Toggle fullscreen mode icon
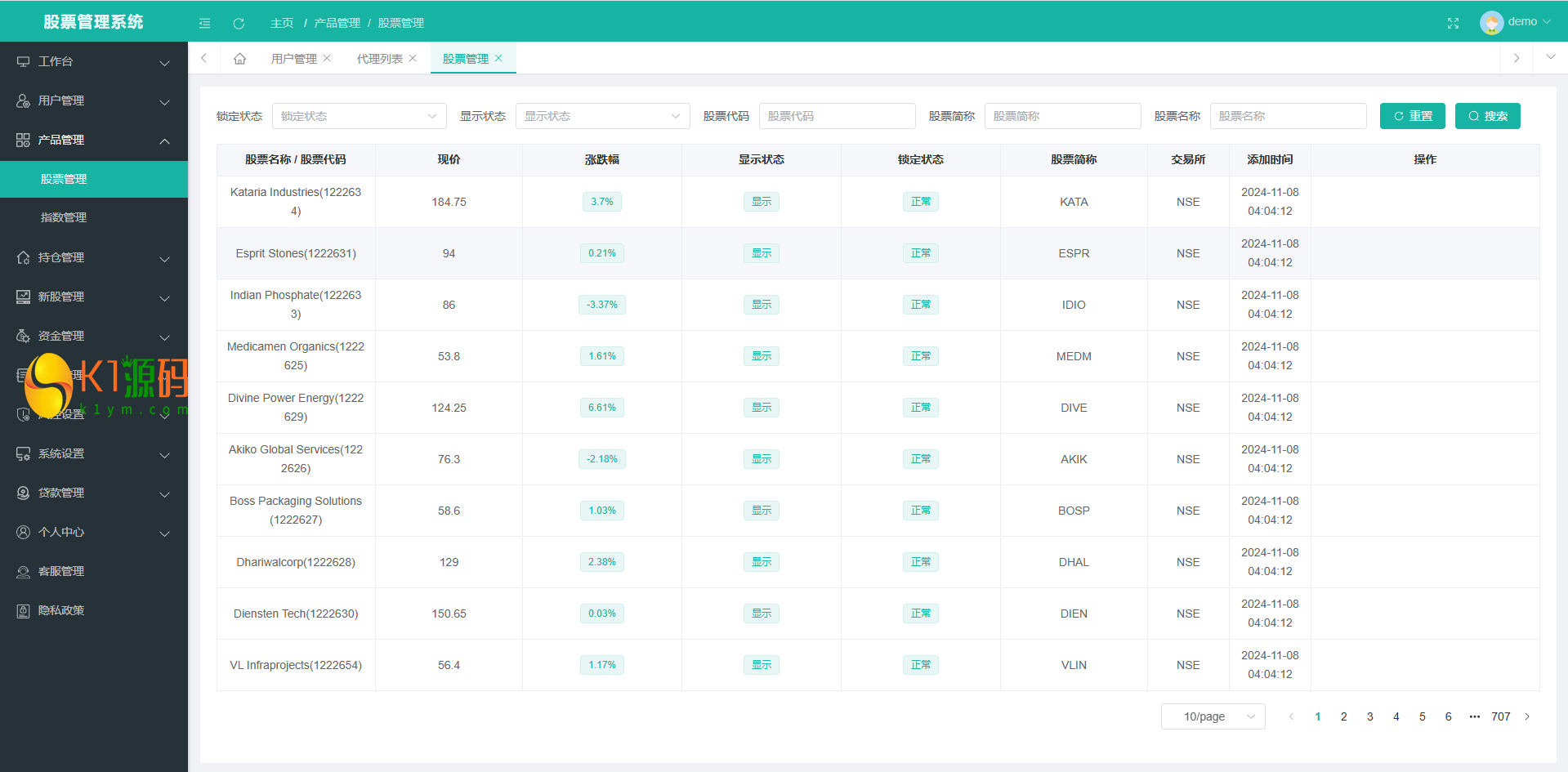This screenshot has width=1568, height=772. pyautogui.click(x=1453, y=23)
